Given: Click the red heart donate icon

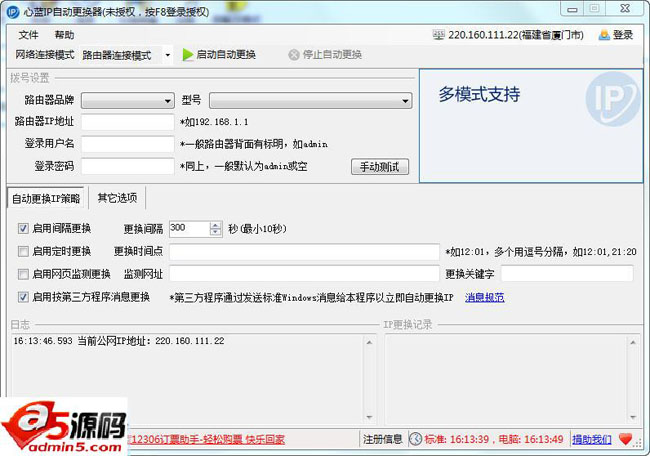Looking at the screenshot, I should [625, 439].
